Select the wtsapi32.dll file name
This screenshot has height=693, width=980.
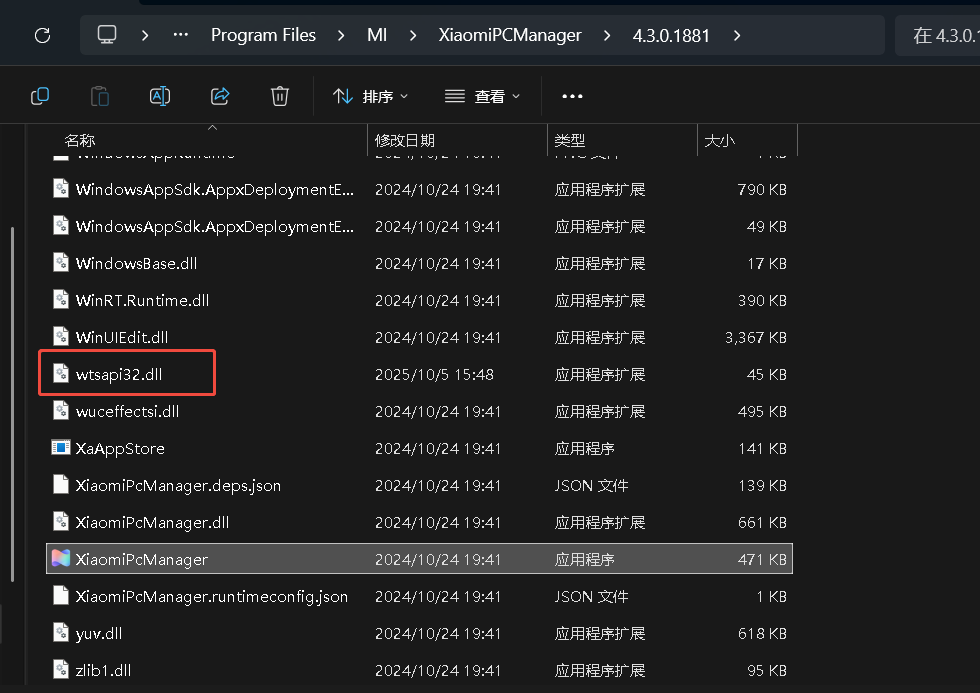tap(119, 374)
